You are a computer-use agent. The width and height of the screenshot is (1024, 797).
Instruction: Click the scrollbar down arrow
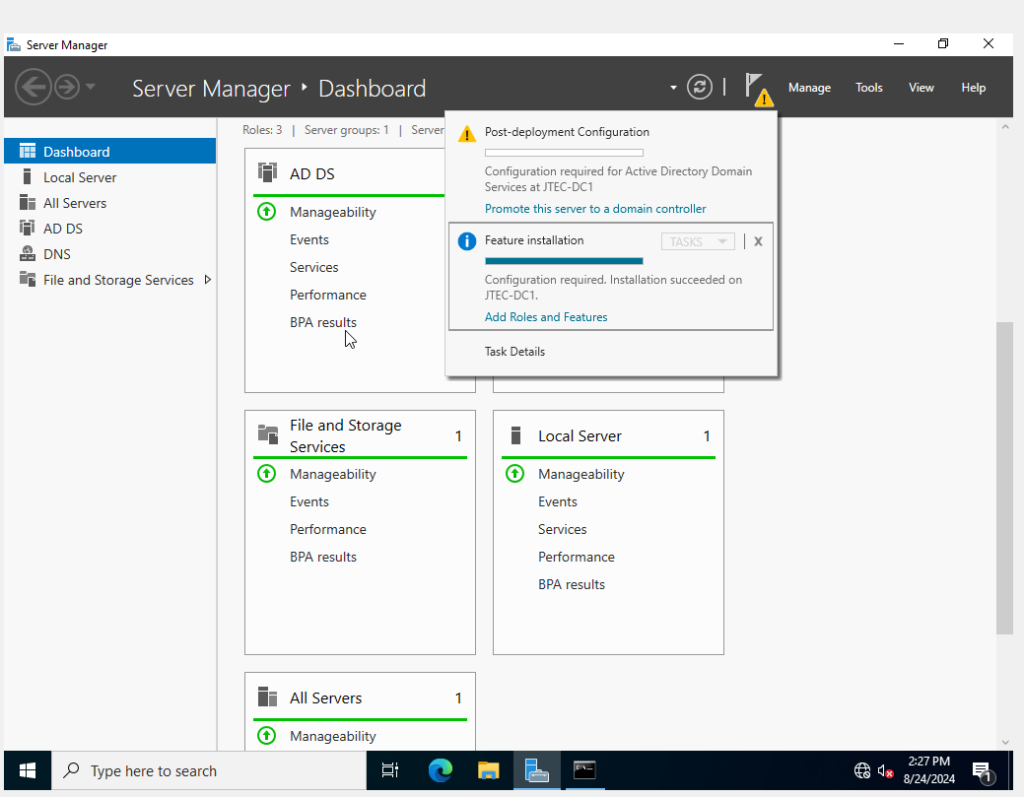[x=1005, y=742]
